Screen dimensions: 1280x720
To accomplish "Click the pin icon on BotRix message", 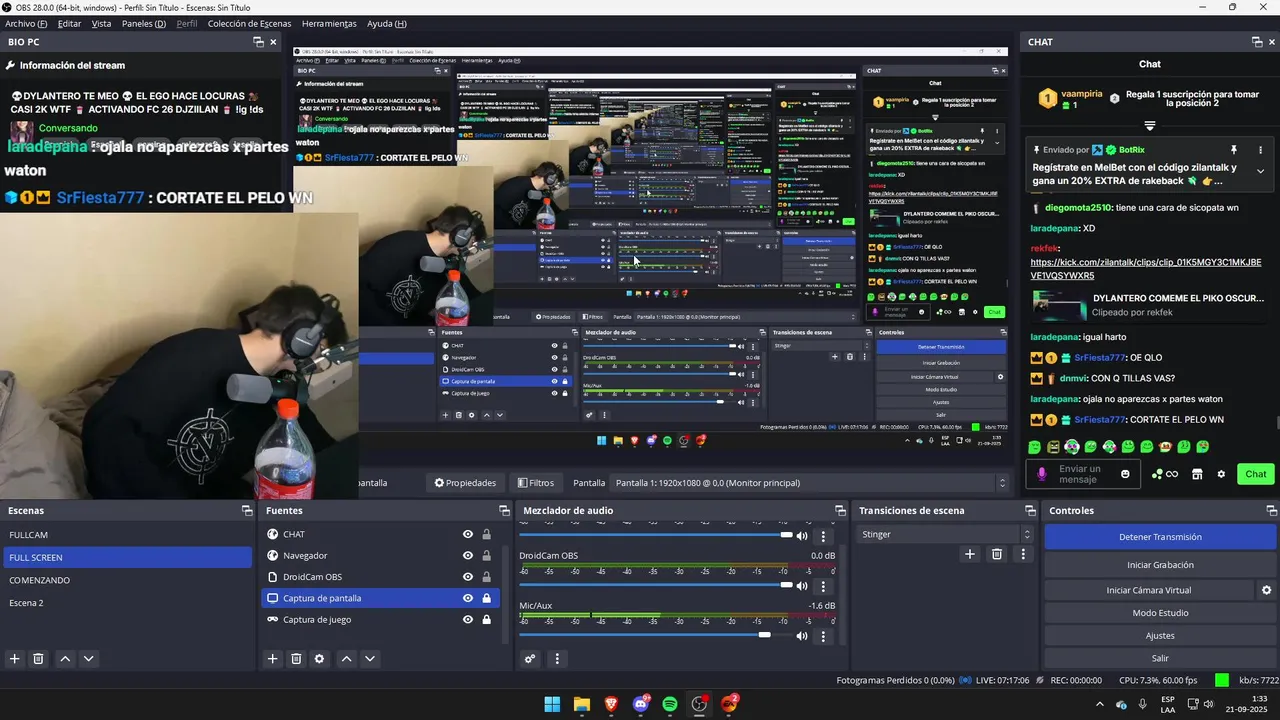I will coord(1233,150).
